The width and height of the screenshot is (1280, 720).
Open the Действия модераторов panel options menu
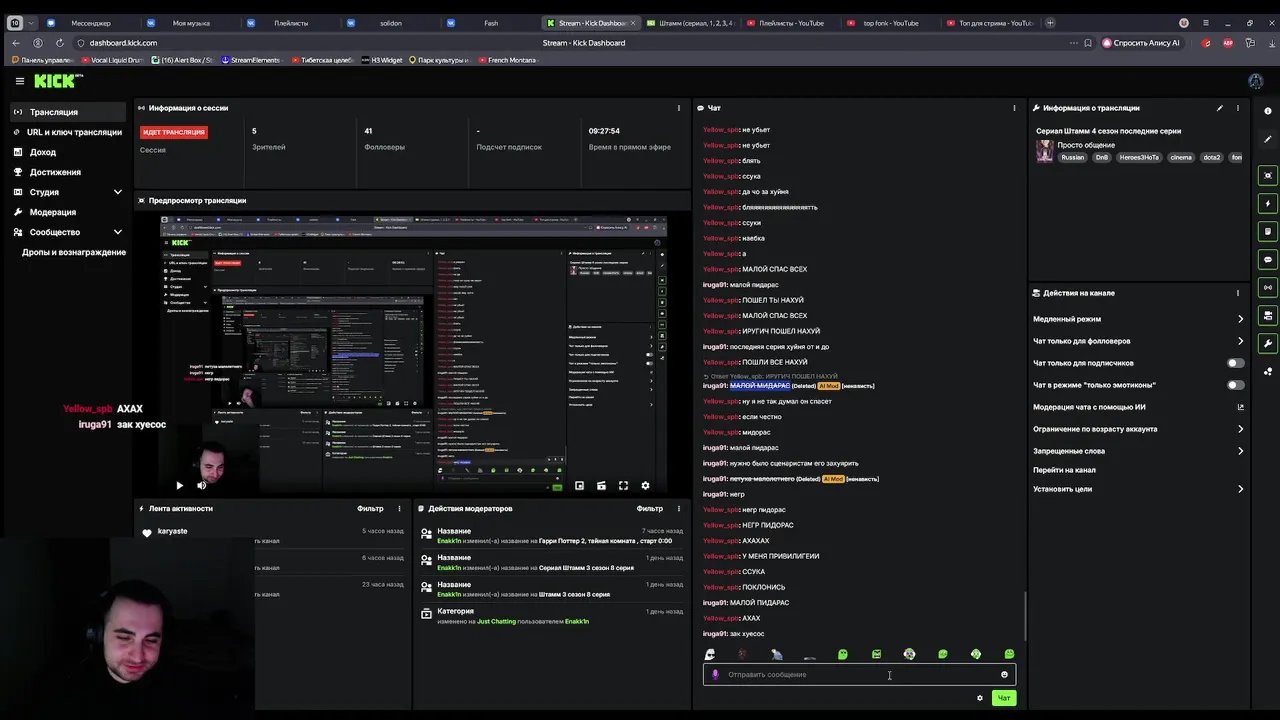[x=679, y=508]
